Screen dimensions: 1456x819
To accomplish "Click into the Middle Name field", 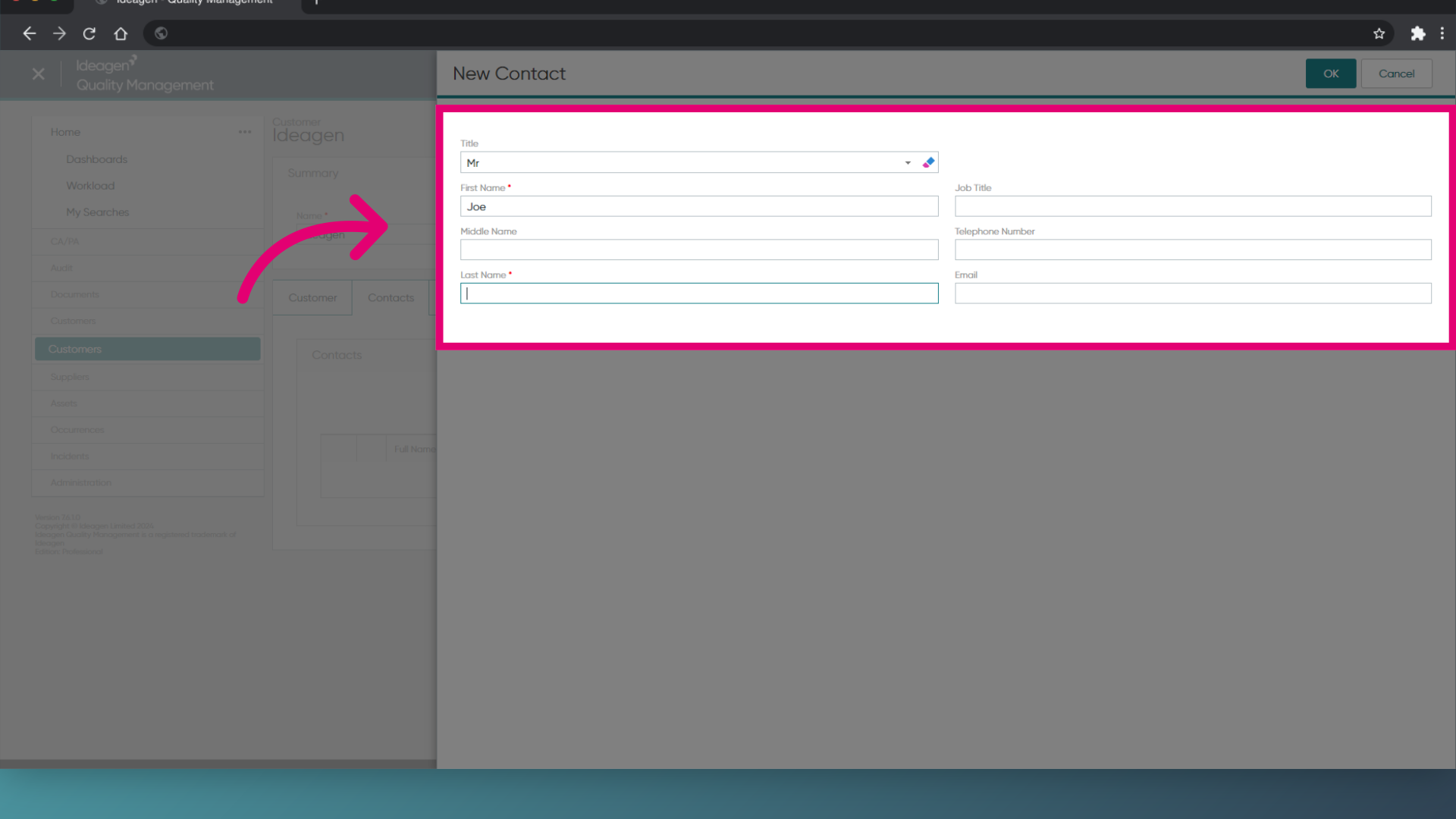I will [699, 250].
